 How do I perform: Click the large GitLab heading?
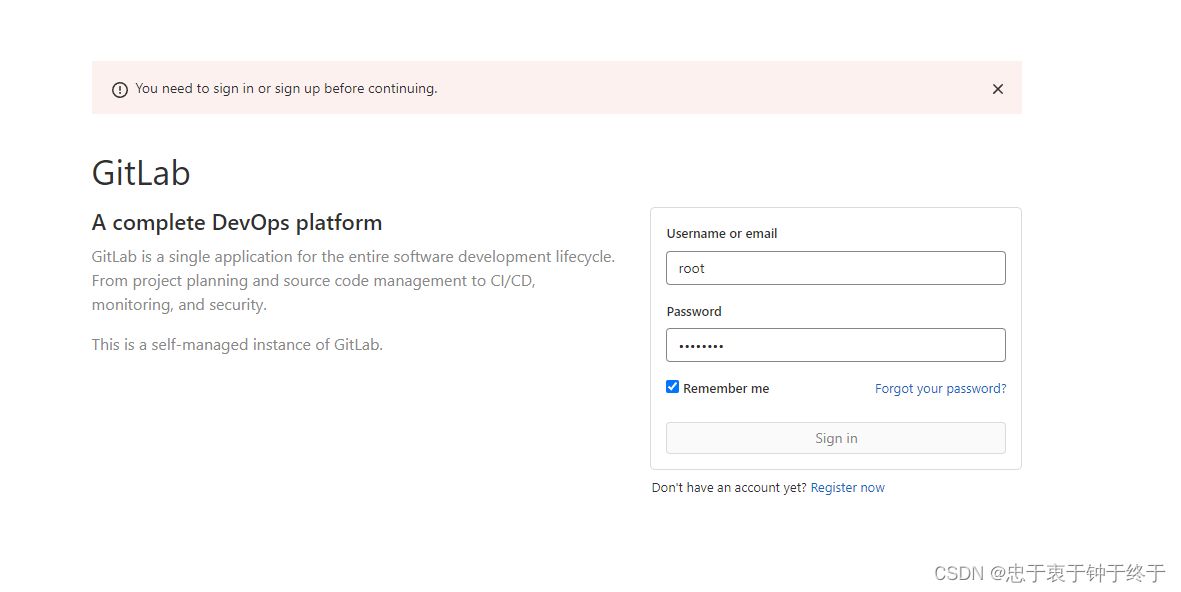click(141, 173)
